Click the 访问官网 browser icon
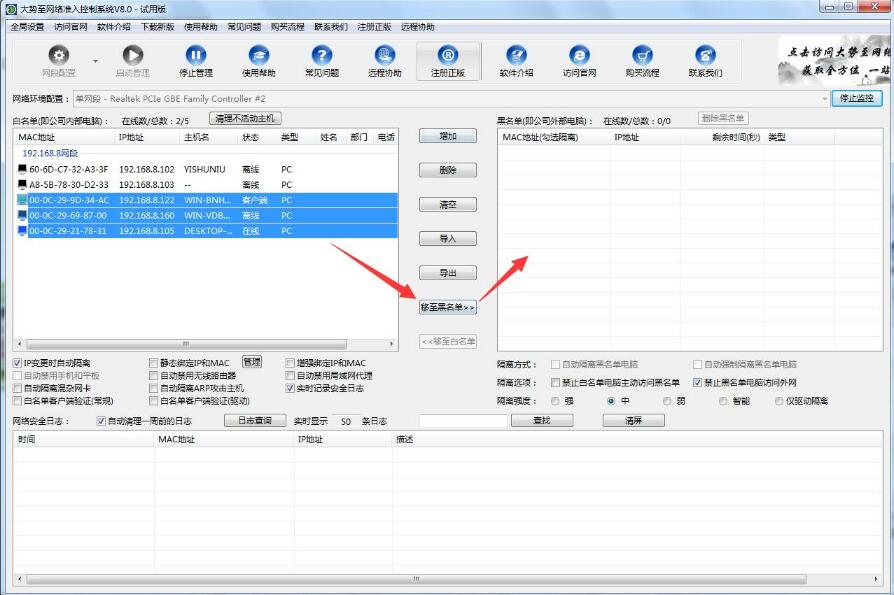The width and height of the screenshot is (894, 595). pyautogui.click(x=579, y=55)
